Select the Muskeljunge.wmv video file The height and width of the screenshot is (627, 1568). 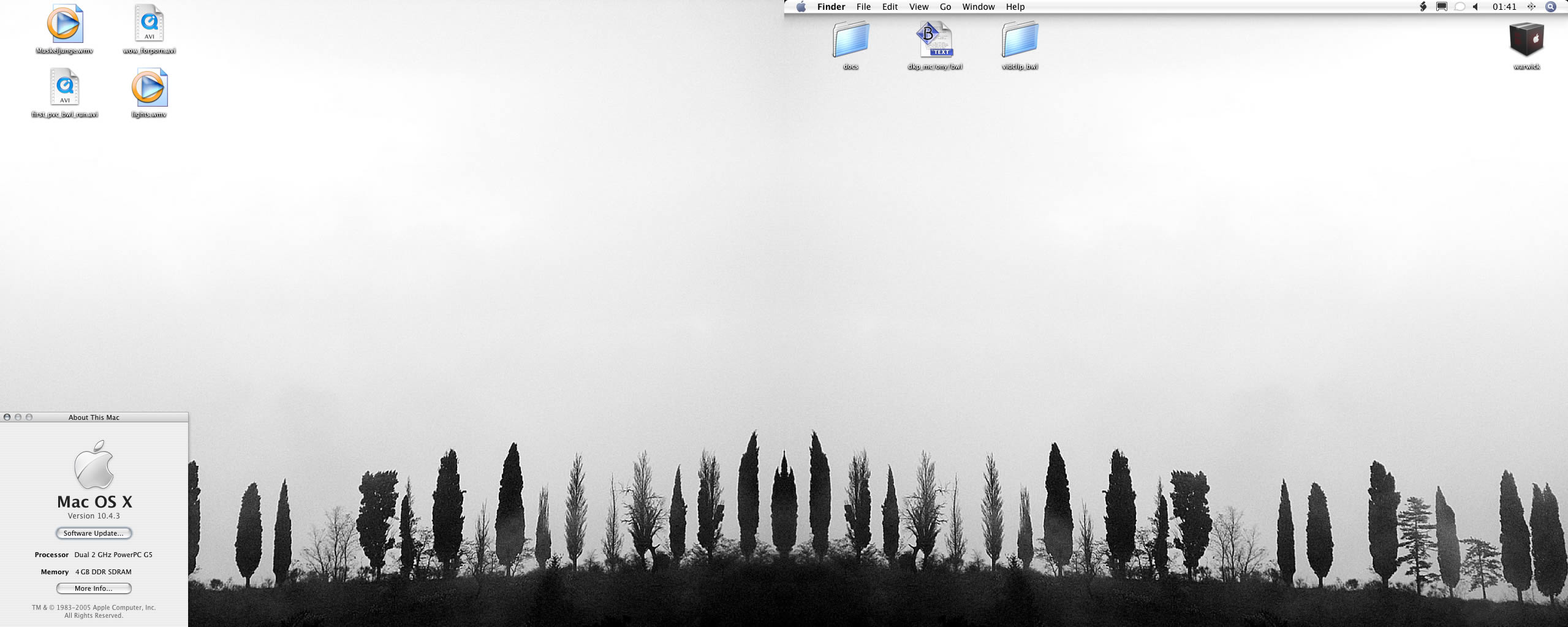65,25
